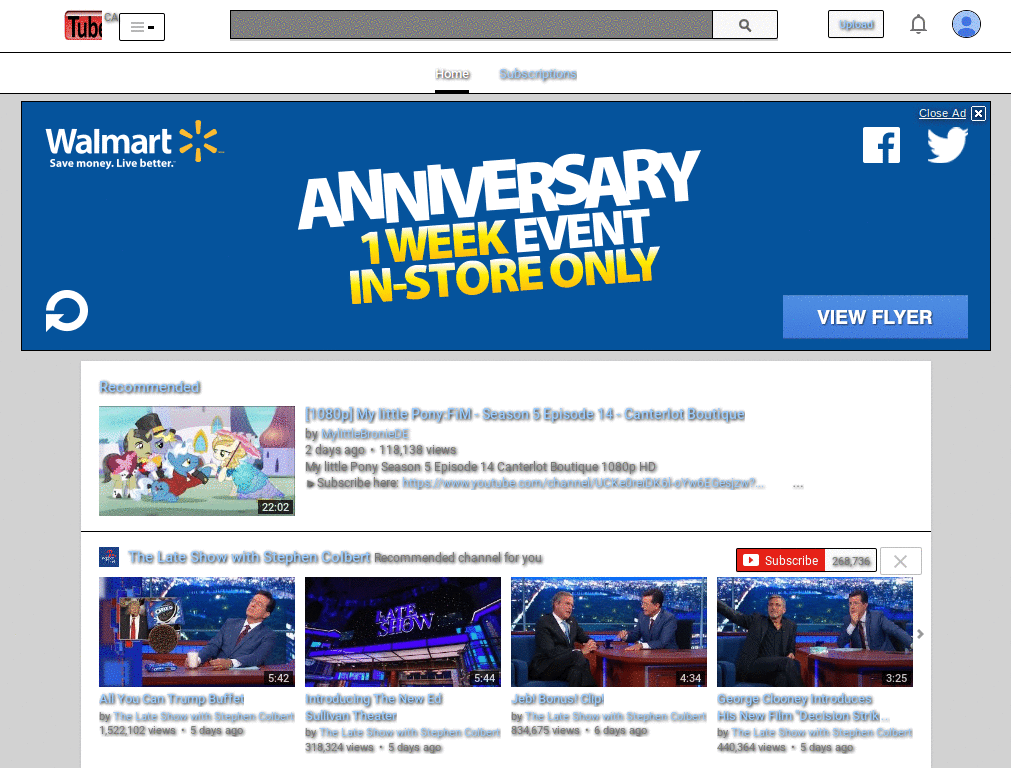The image size is (1024, 768).
Task: Open My Little Pony video thumbnail
Action: 197,461
